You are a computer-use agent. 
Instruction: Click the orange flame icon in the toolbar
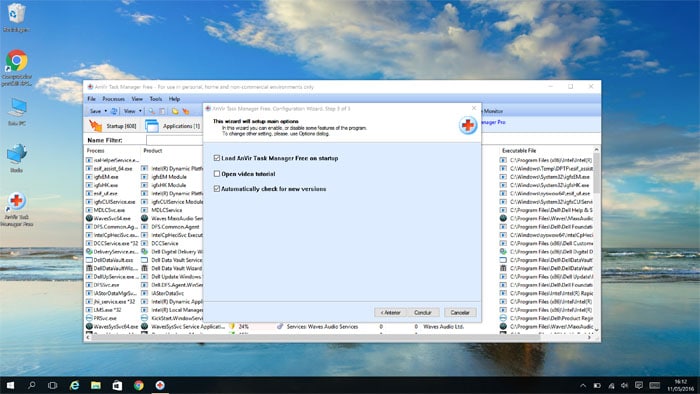pos(186,111)
